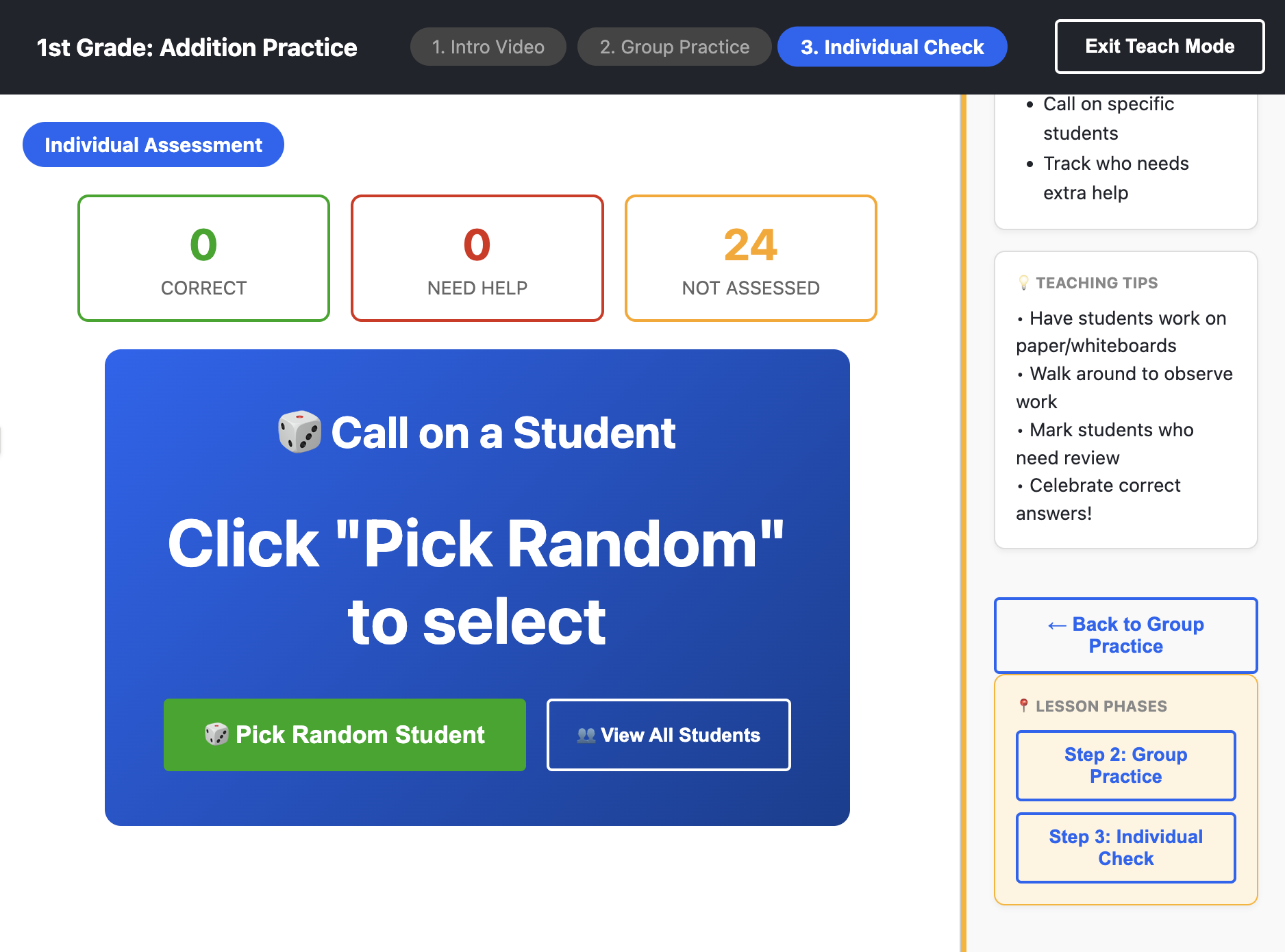Switch to the Group Practice step tab

[x=674, y=47]
